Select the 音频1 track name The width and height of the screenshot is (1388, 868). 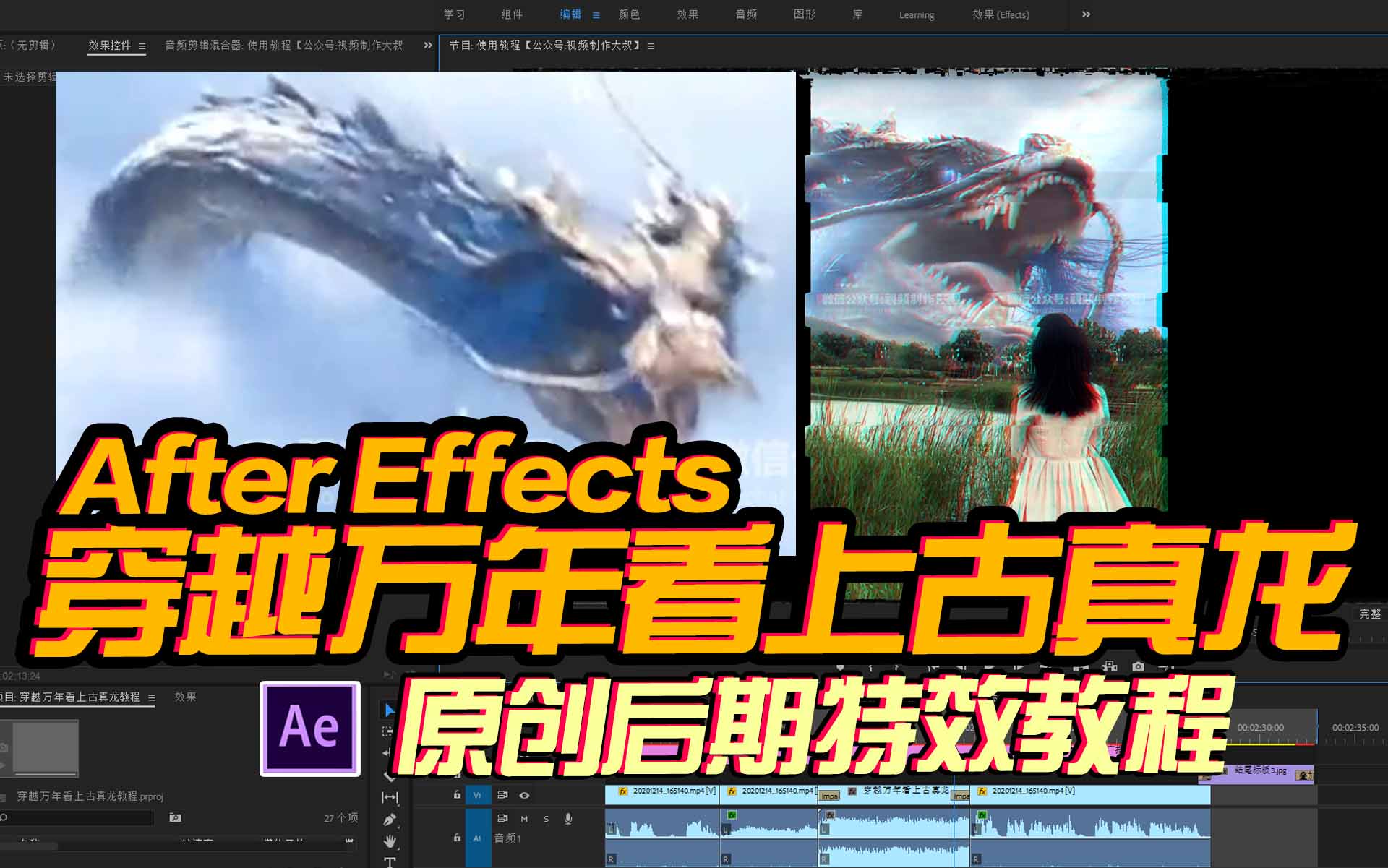point(507,838)
